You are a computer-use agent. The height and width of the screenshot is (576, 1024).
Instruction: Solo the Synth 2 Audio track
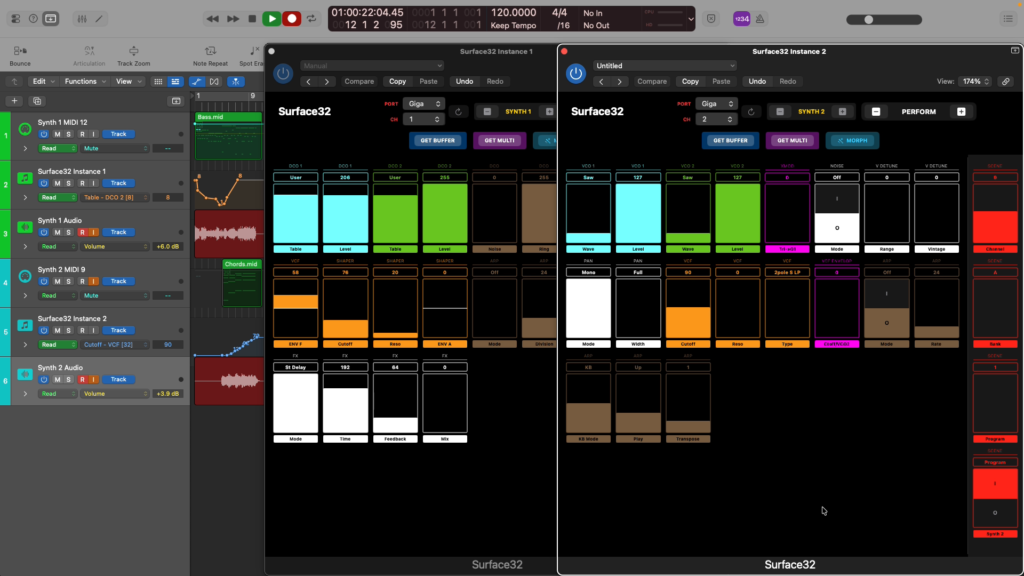pyautogui.click(x=69, y=379)
